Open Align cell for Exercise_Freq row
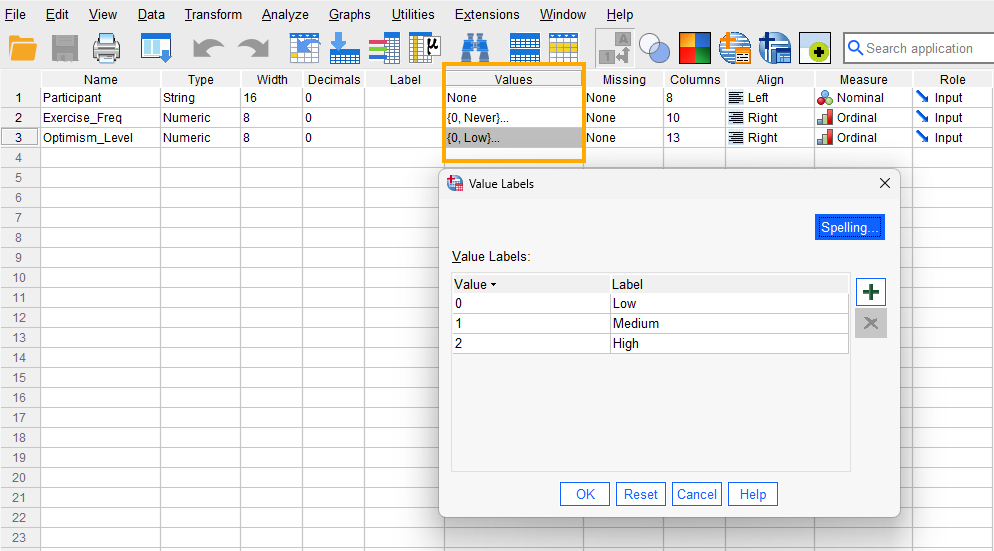 pyautogui.click(x=770, y=118)
